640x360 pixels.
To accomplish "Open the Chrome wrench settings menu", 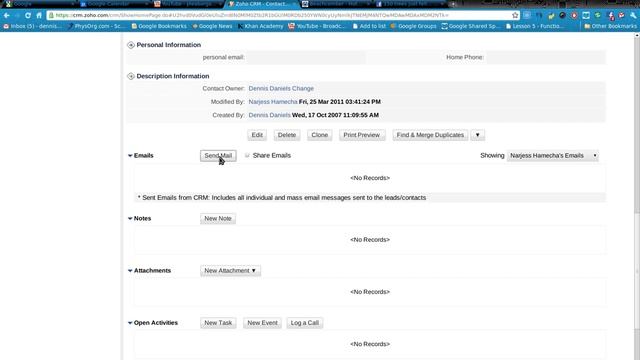I will click(633, 16).
